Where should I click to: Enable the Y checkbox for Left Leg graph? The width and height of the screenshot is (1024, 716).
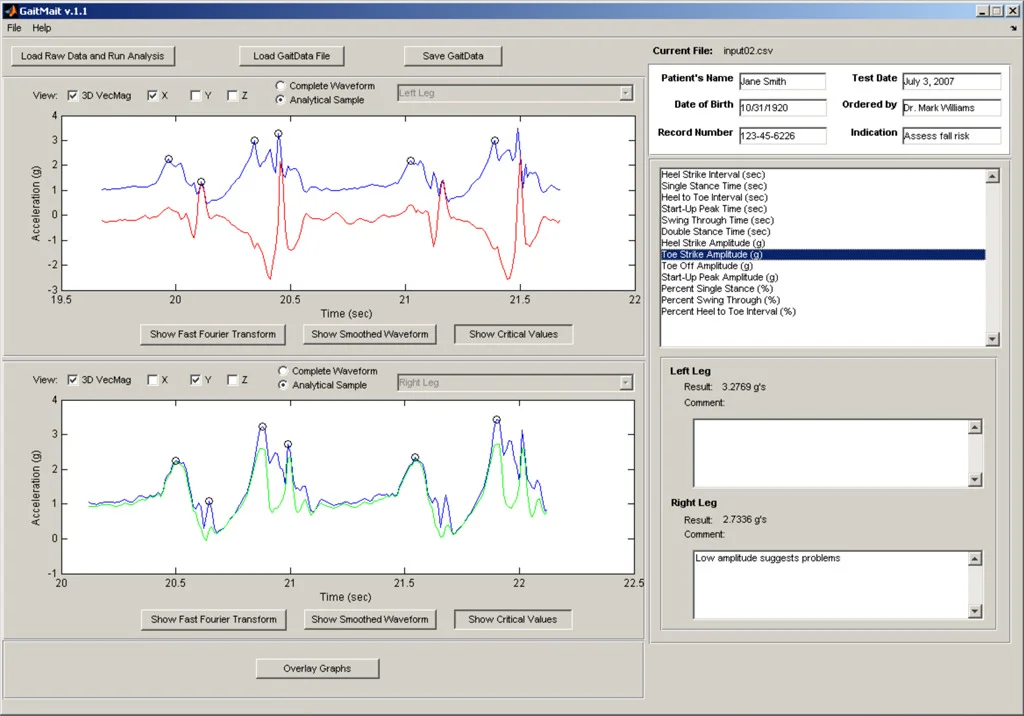[x=195, y=95]
